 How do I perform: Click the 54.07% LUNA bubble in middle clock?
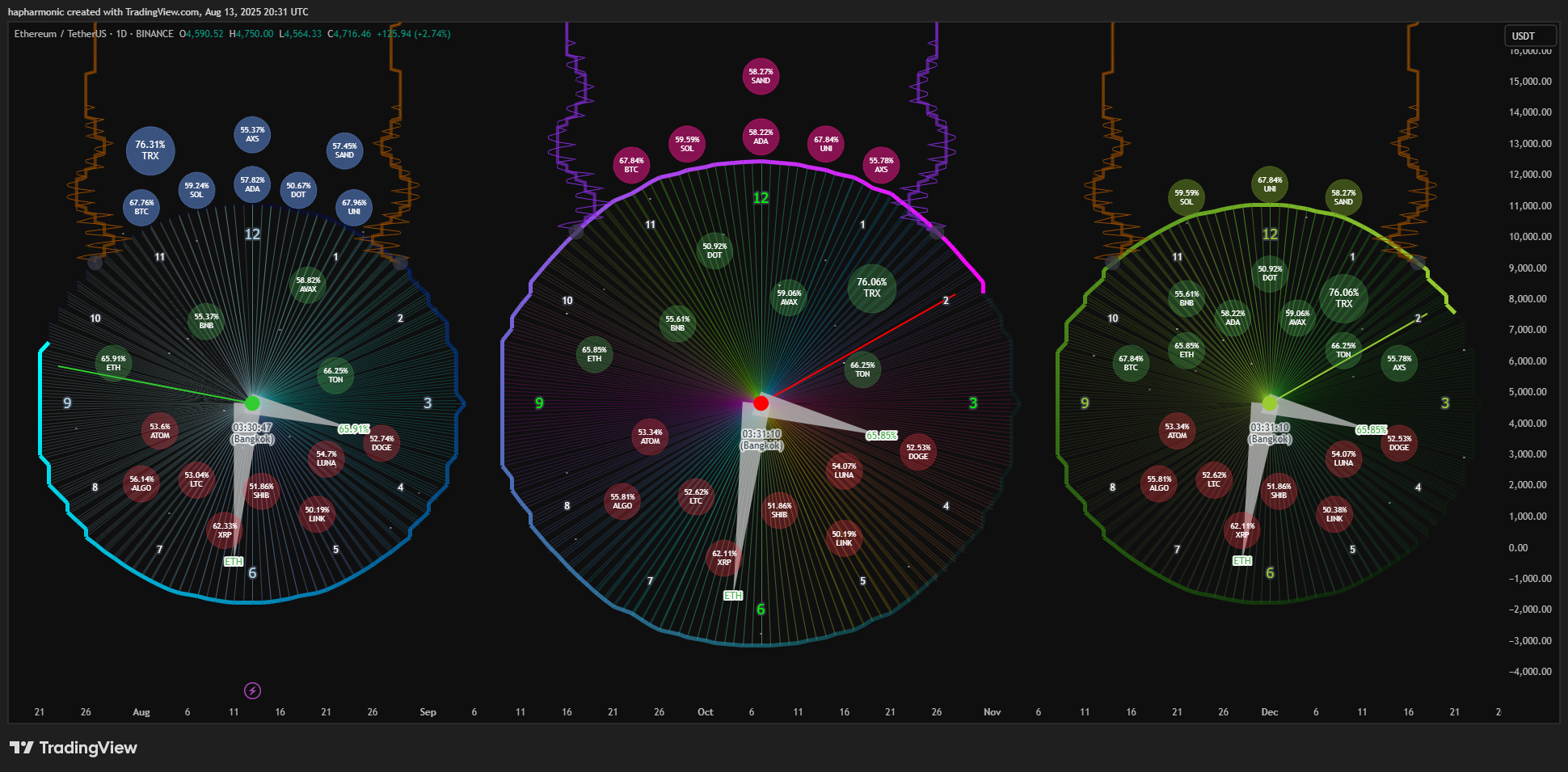[x=844, y=470]
